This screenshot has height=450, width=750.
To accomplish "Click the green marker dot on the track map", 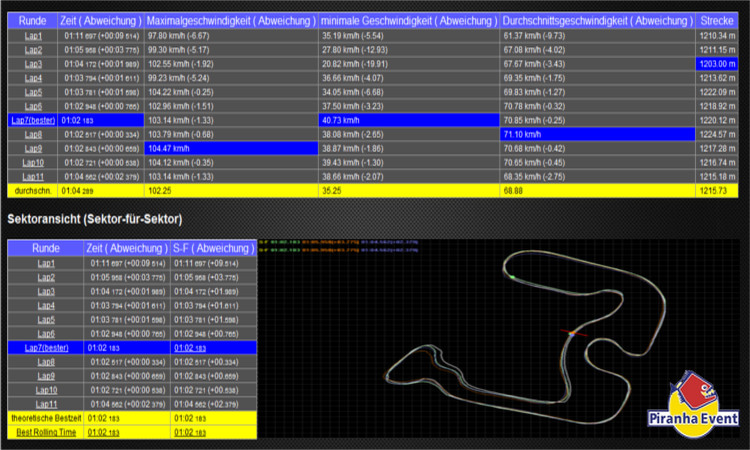I will click(513, 276).
